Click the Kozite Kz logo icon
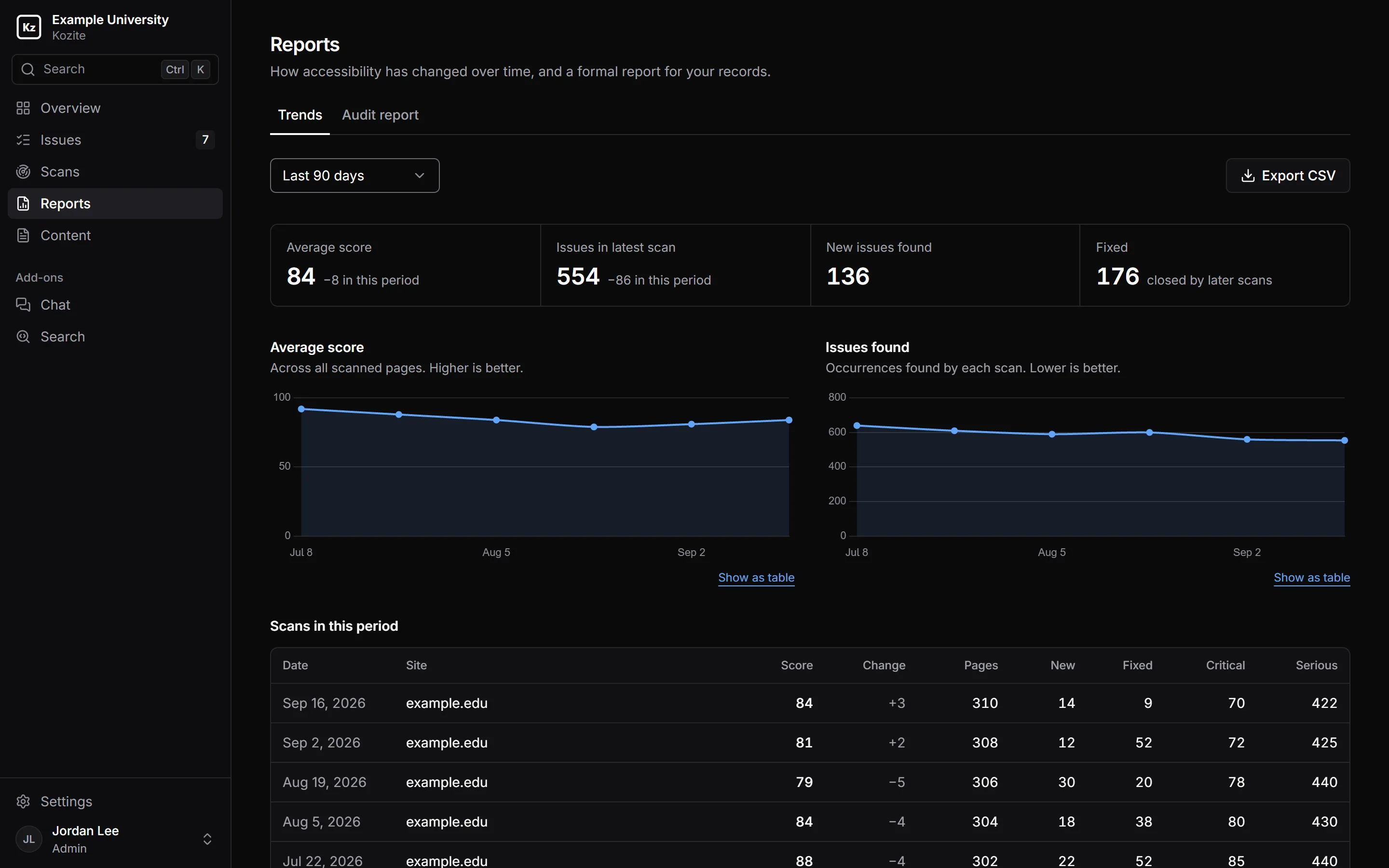Image resolution: width=1389 pixels, height=868 pixels. (29, 27)
